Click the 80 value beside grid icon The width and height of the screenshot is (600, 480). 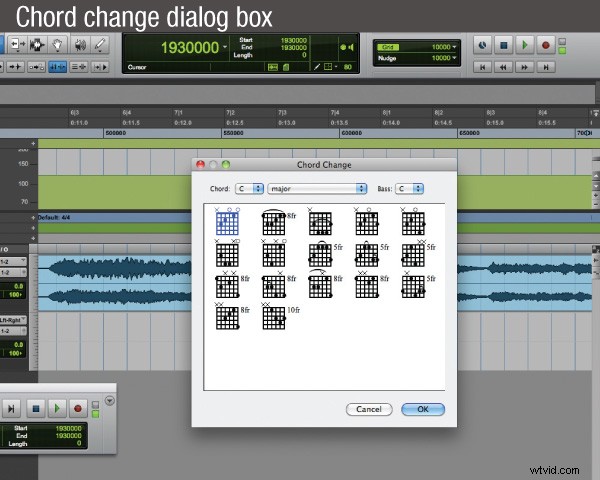(347, 67)
